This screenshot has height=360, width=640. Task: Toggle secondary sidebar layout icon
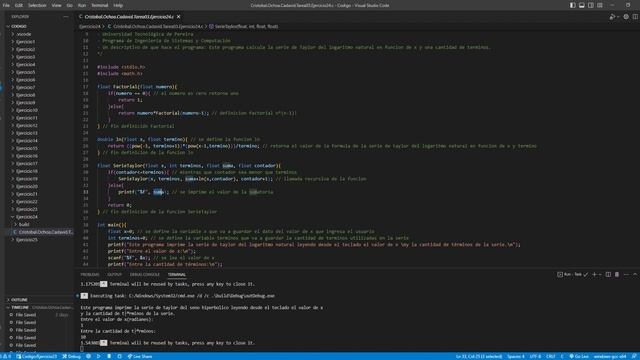(591, 5)
